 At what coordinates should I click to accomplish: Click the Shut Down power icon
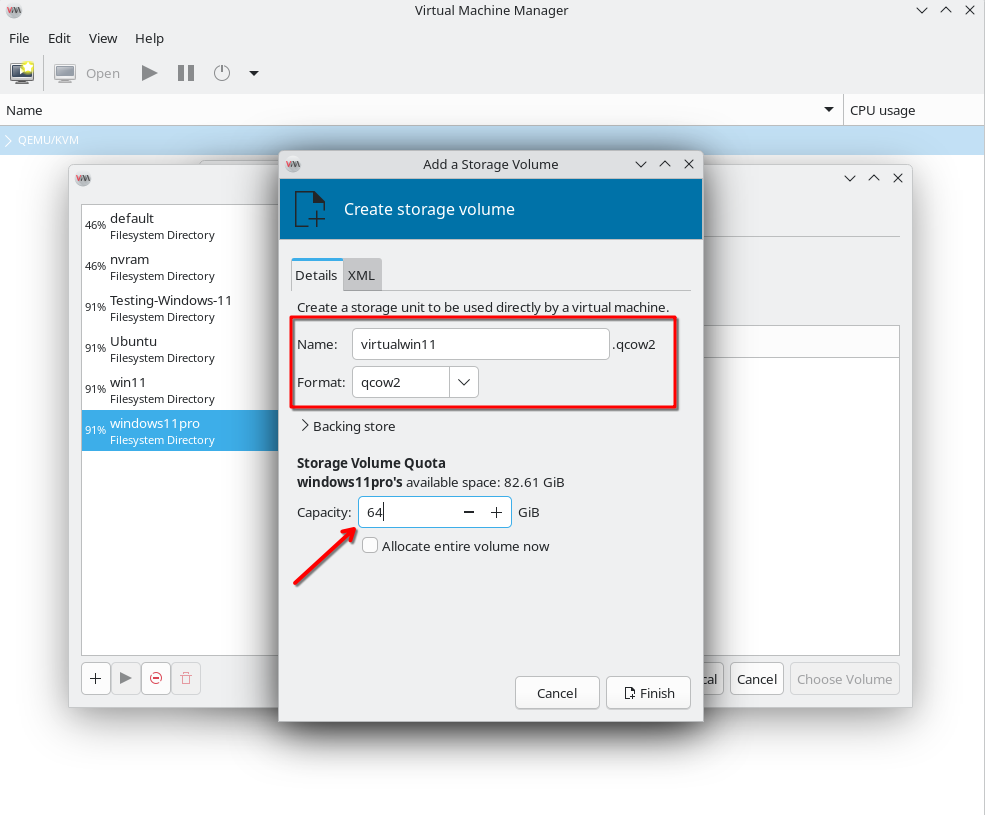(x=222, y=73)
